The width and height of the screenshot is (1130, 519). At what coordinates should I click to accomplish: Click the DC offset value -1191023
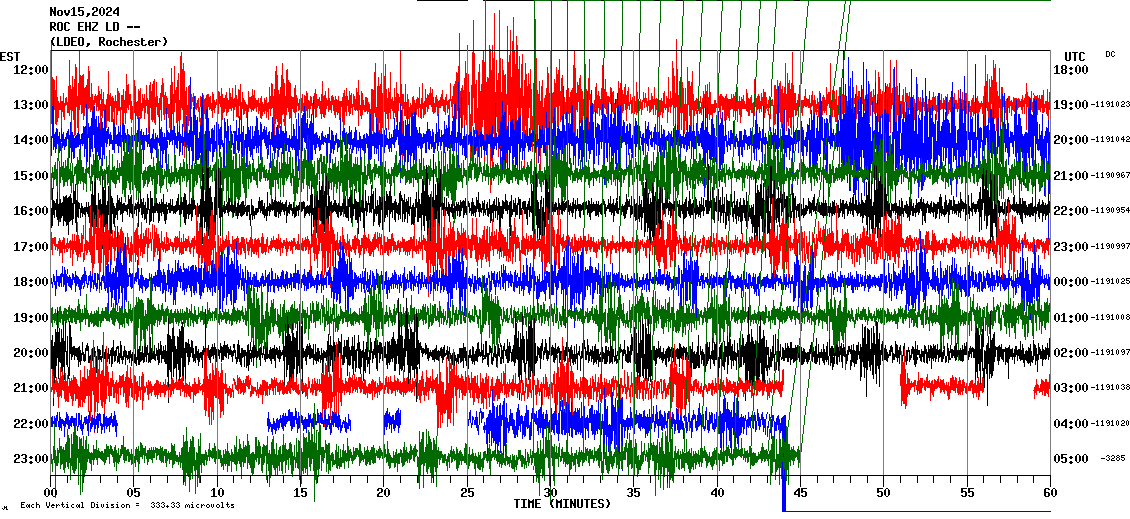pyautogui.click(x=1110, y=105)
